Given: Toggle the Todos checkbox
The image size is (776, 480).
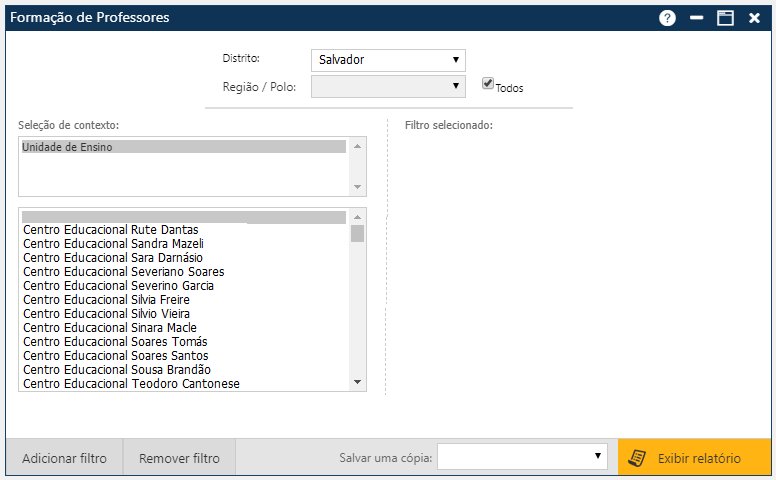Looking at the screenshot, I should click(x=488, y=84).
